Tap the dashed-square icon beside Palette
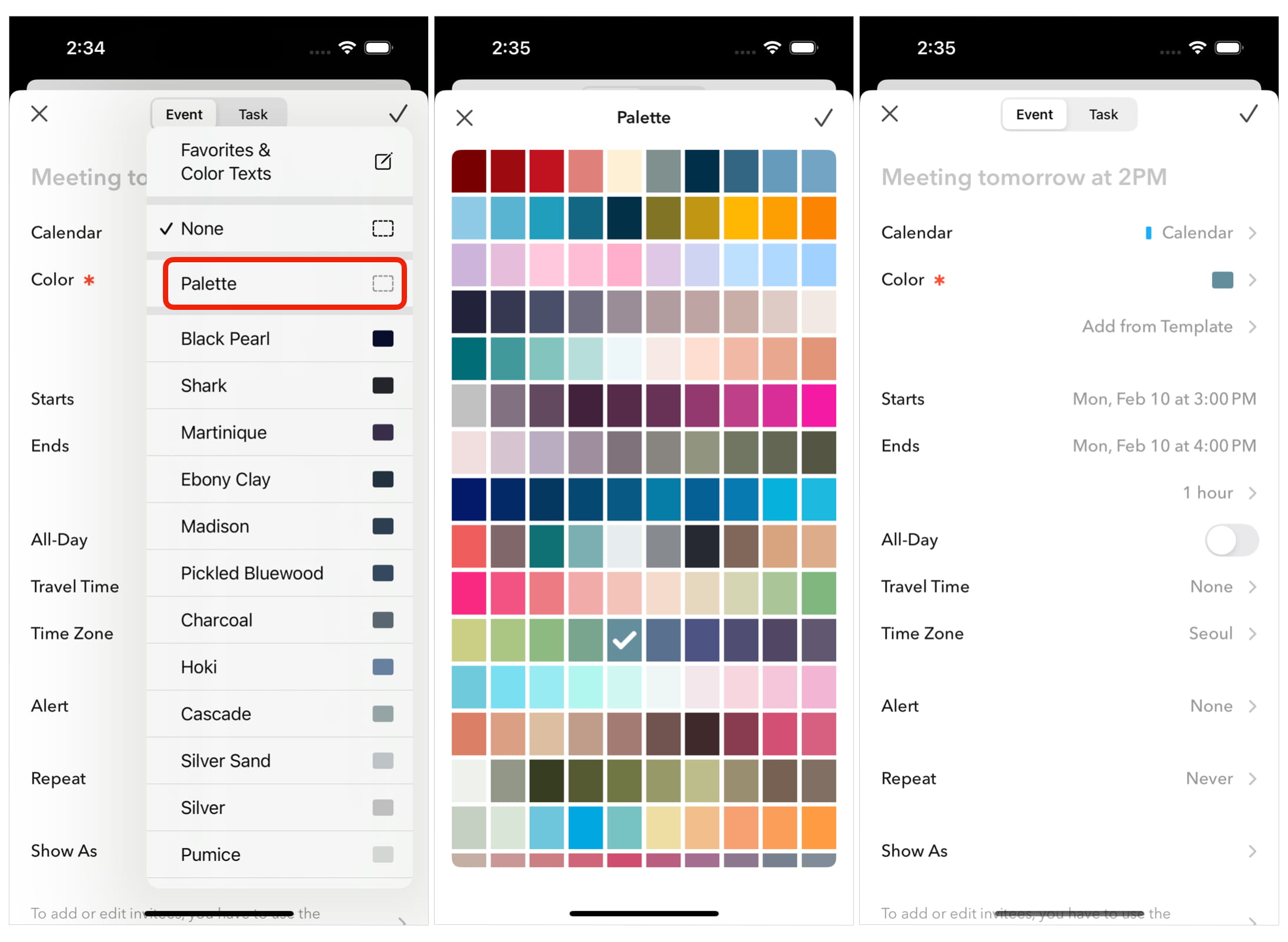The image size is (1288, 942). (x=383, y=283)
